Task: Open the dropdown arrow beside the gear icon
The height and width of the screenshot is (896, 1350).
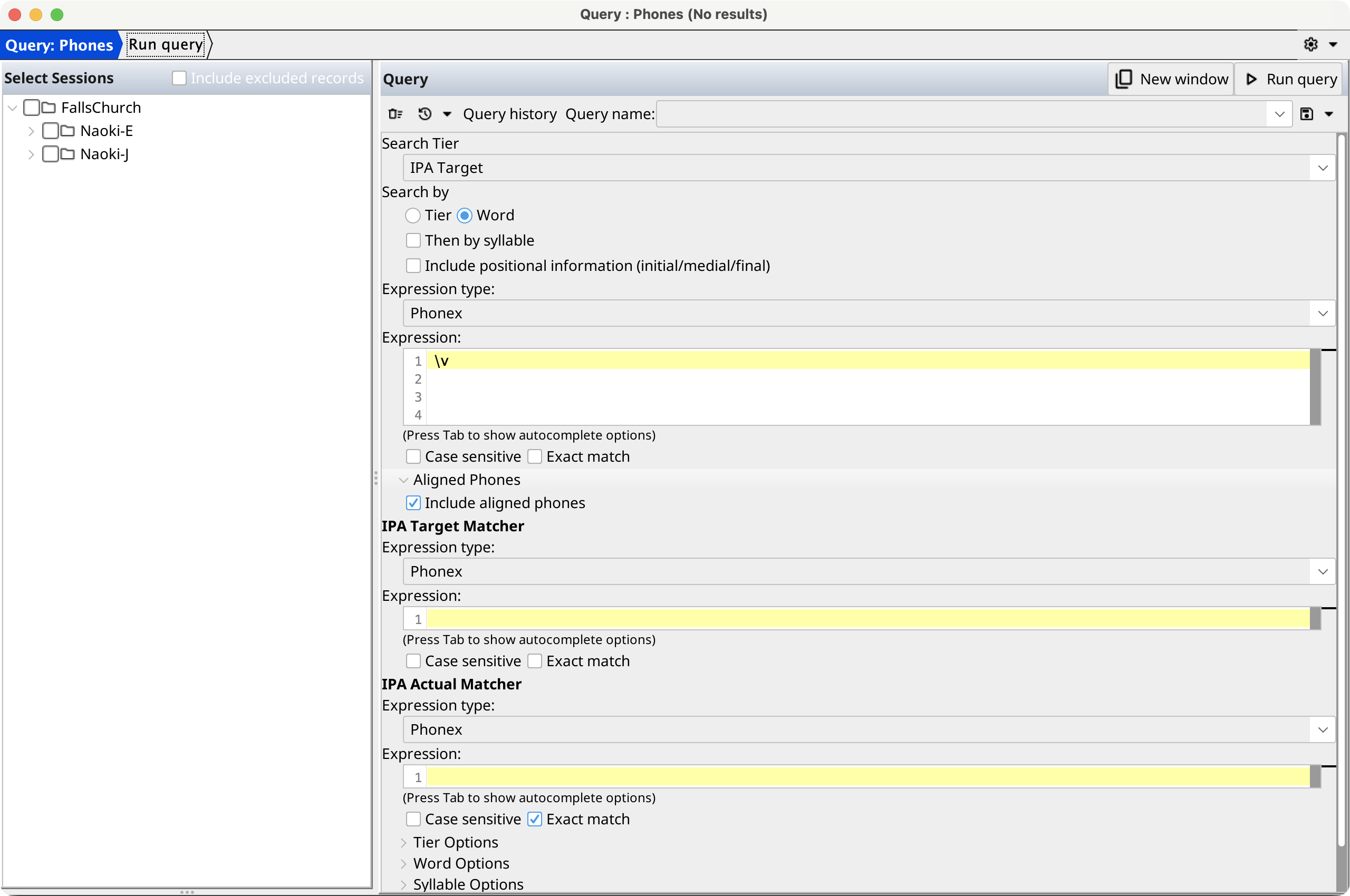Action: coord(1333,45)
